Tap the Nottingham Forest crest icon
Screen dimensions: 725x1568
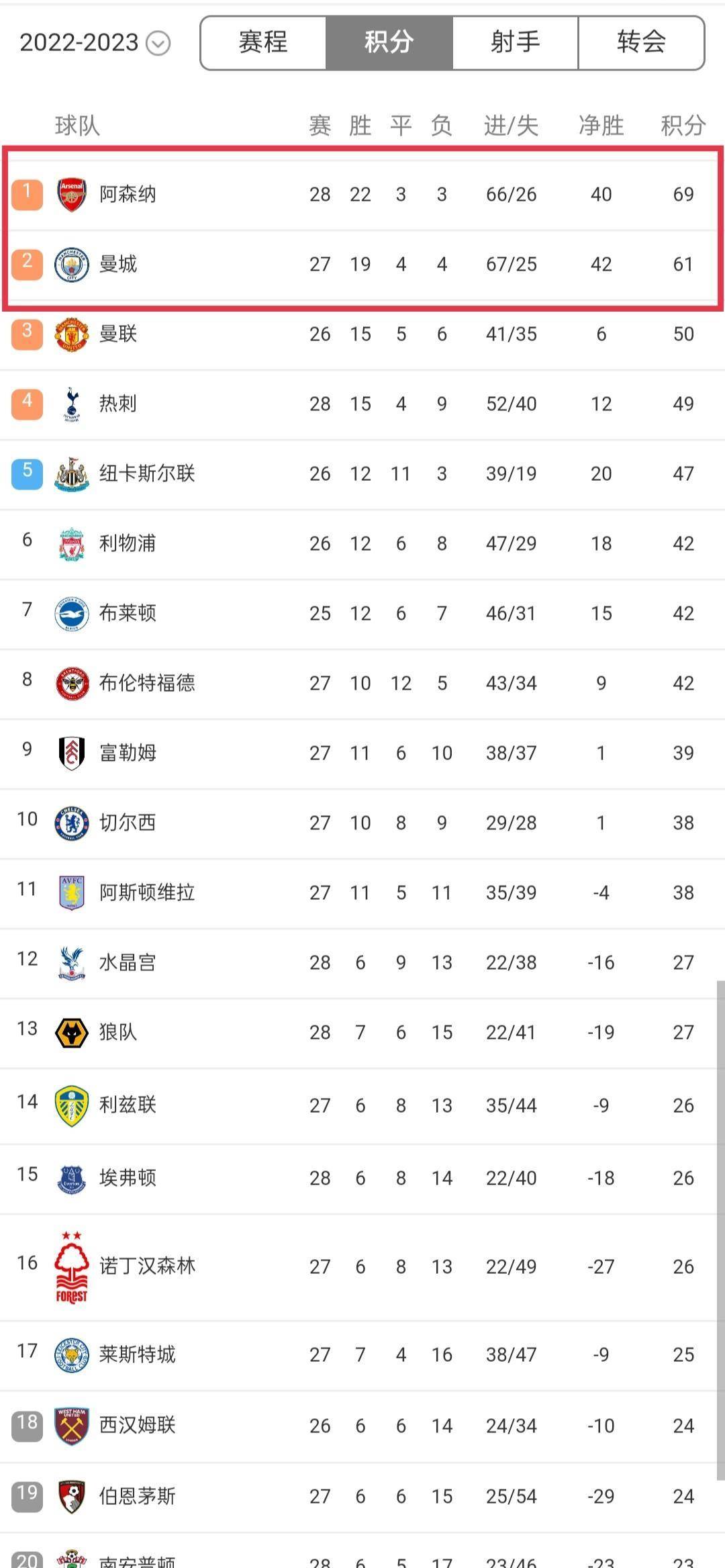[72, 1266]
